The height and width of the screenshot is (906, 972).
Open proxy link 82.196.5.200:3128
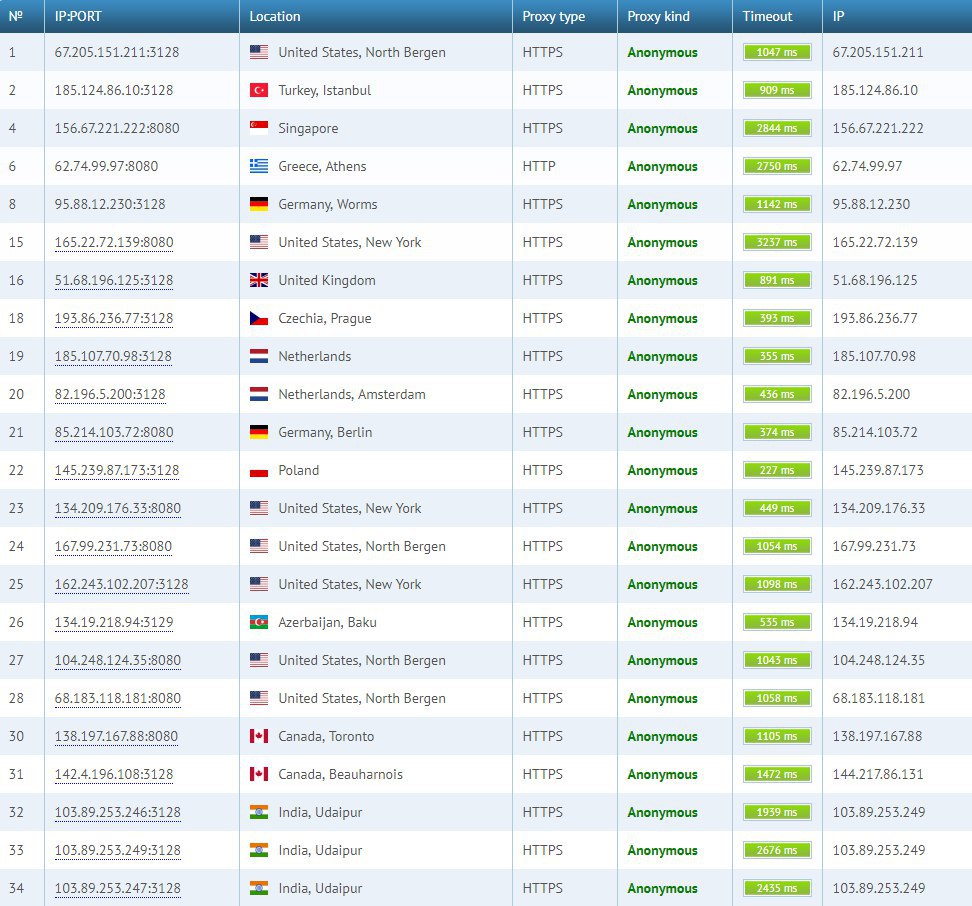pyautogui.click(x=110, y=394)
